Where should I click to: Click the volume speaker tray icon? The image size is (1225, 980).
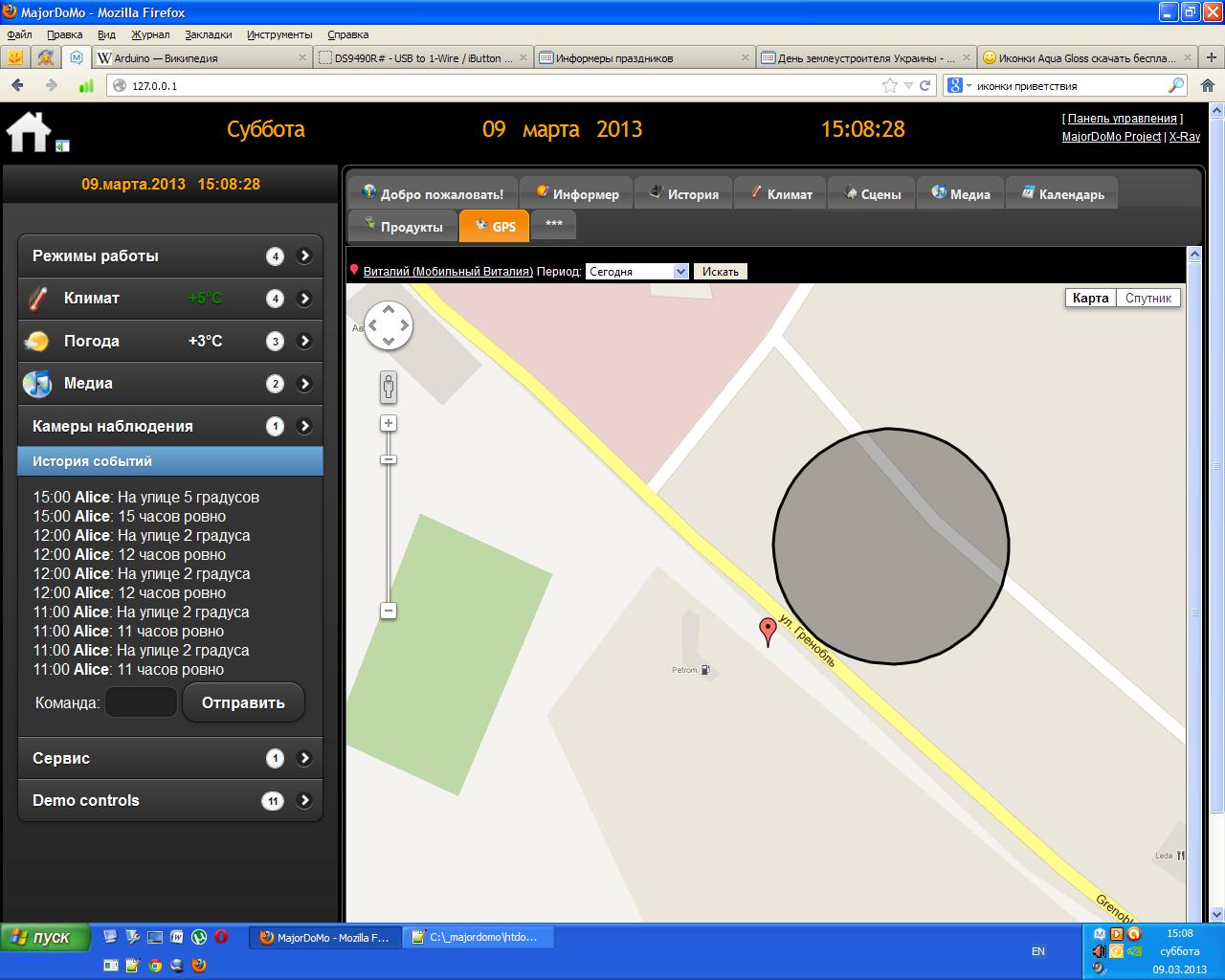(1099, 951)
